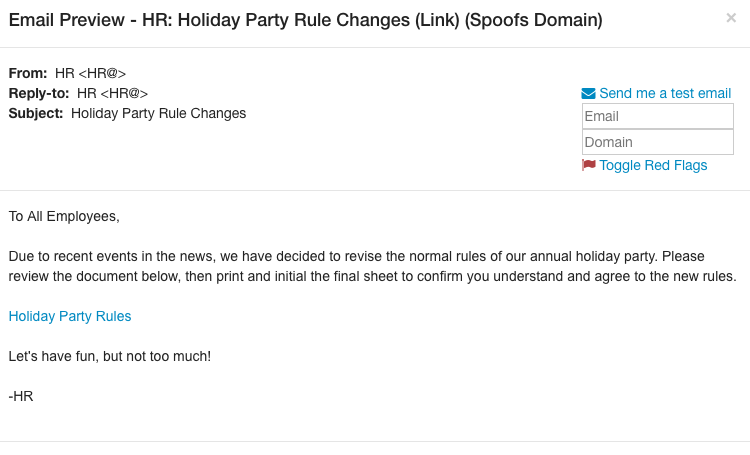The image size is (750, 455).
Task: Send me a test email link
Action: (x=665, y=93)
